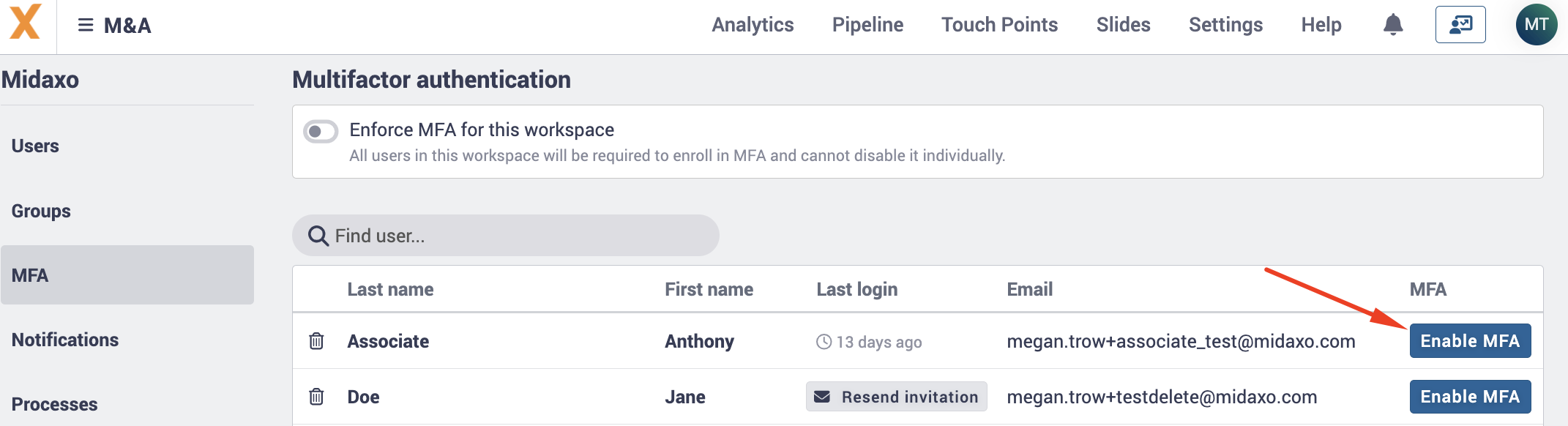1568x426 pixels.
Task: Sort by Email column header
Action: click(1030, 290)
